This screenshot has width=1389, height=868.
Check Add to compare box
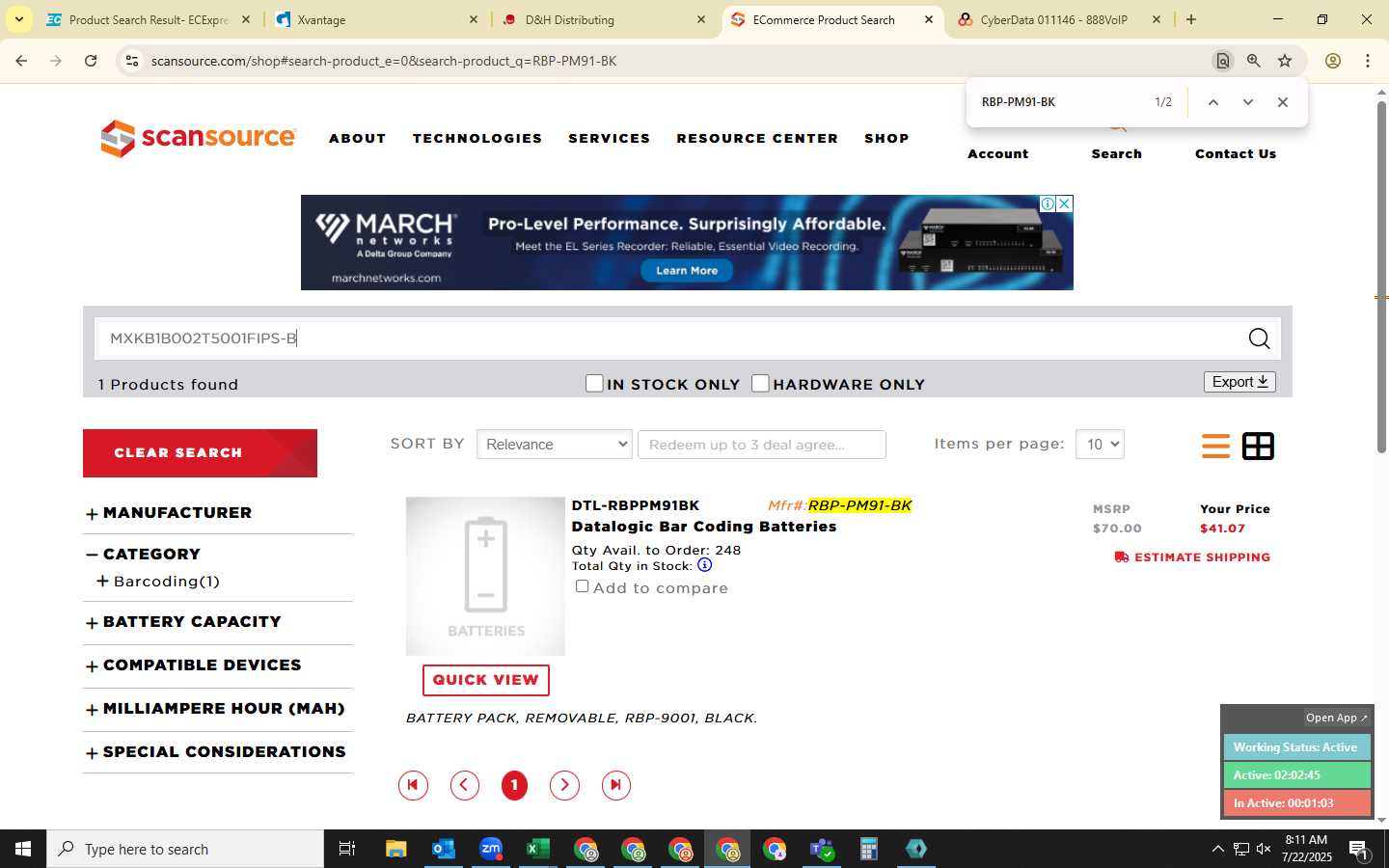click(x=582, y=586)
